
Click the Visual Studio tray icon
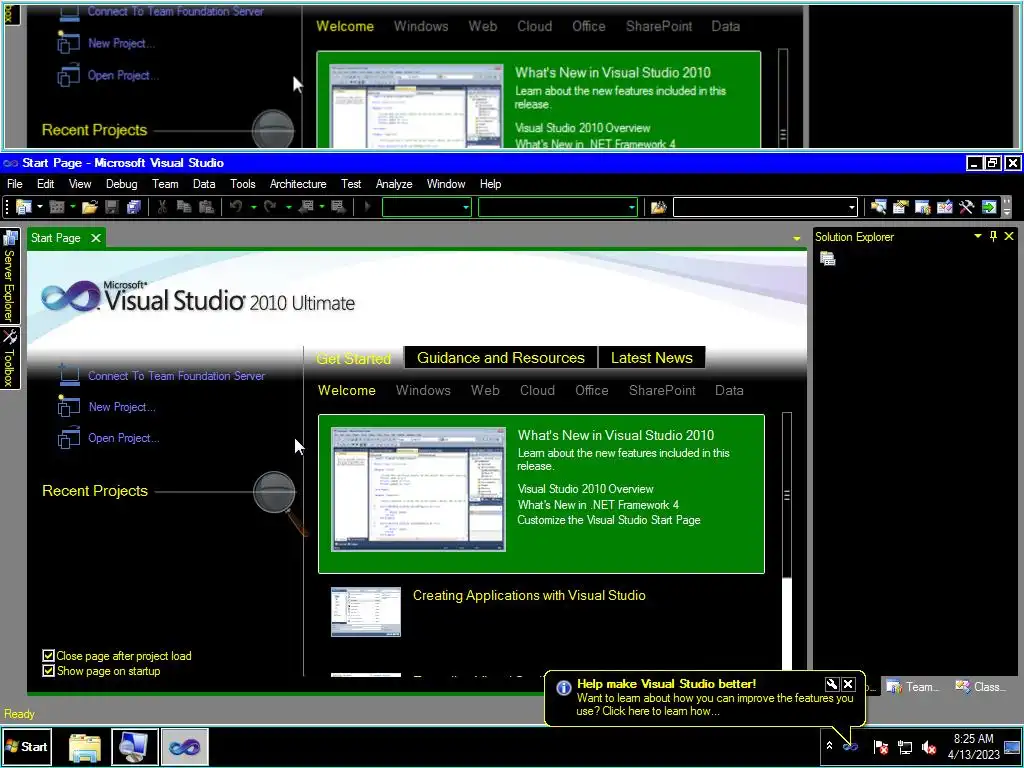(850, 746)
